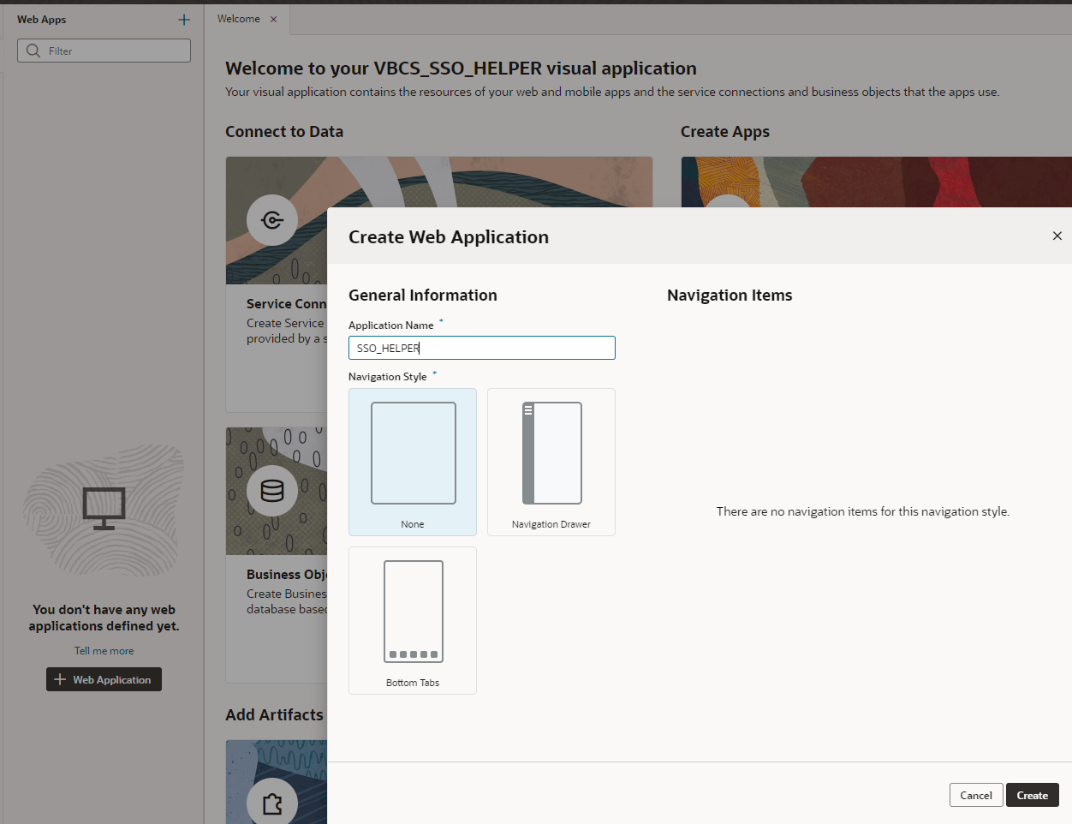This screenshot has width=1072, height=824.
Task: Select the Bottom Tabs navigation style
Action: (412, 620)
